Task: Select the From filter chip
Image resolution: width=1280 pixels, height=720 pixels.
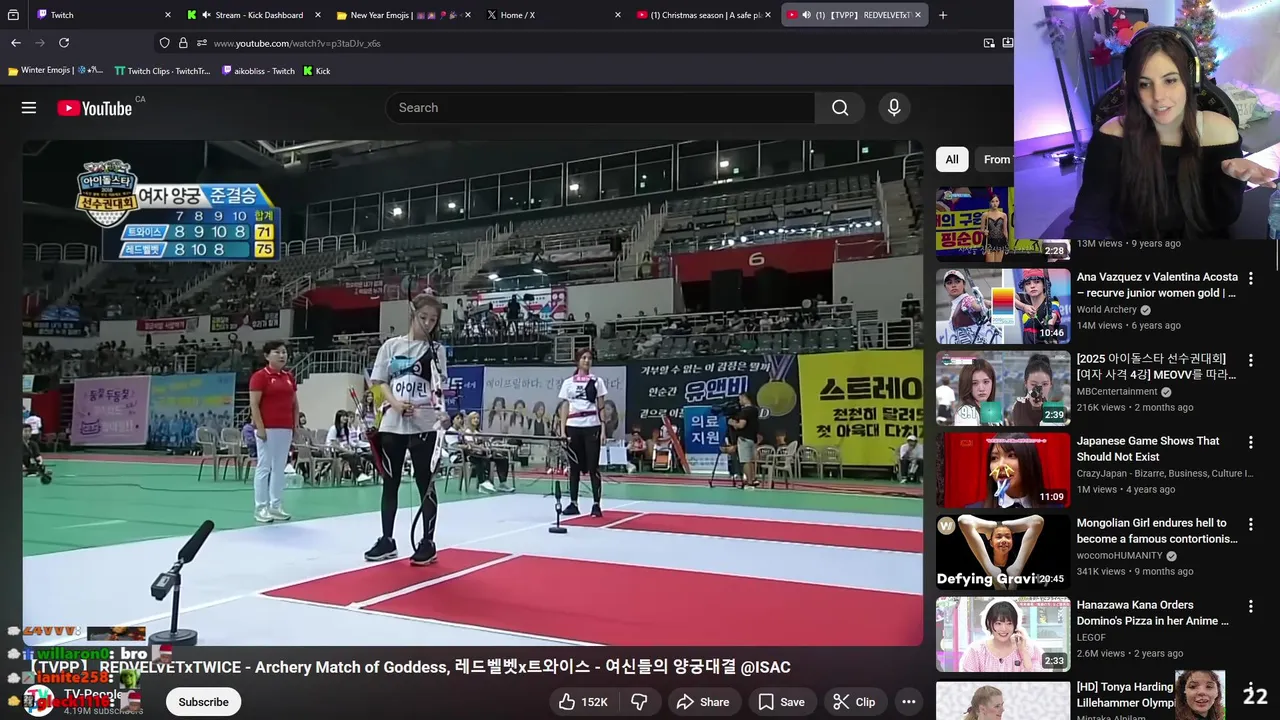Action: 995,159
